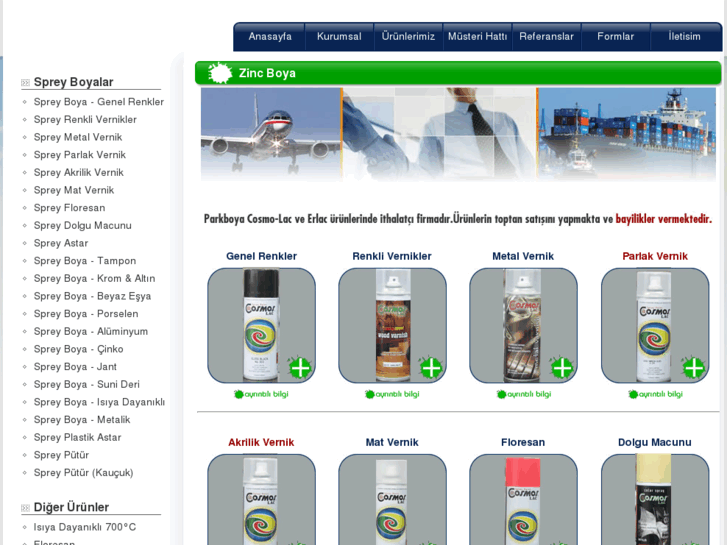Open Sprey Boya - Genel Renkler sidebar link
This screenshot has height=545, width=727.
[99, 102]
